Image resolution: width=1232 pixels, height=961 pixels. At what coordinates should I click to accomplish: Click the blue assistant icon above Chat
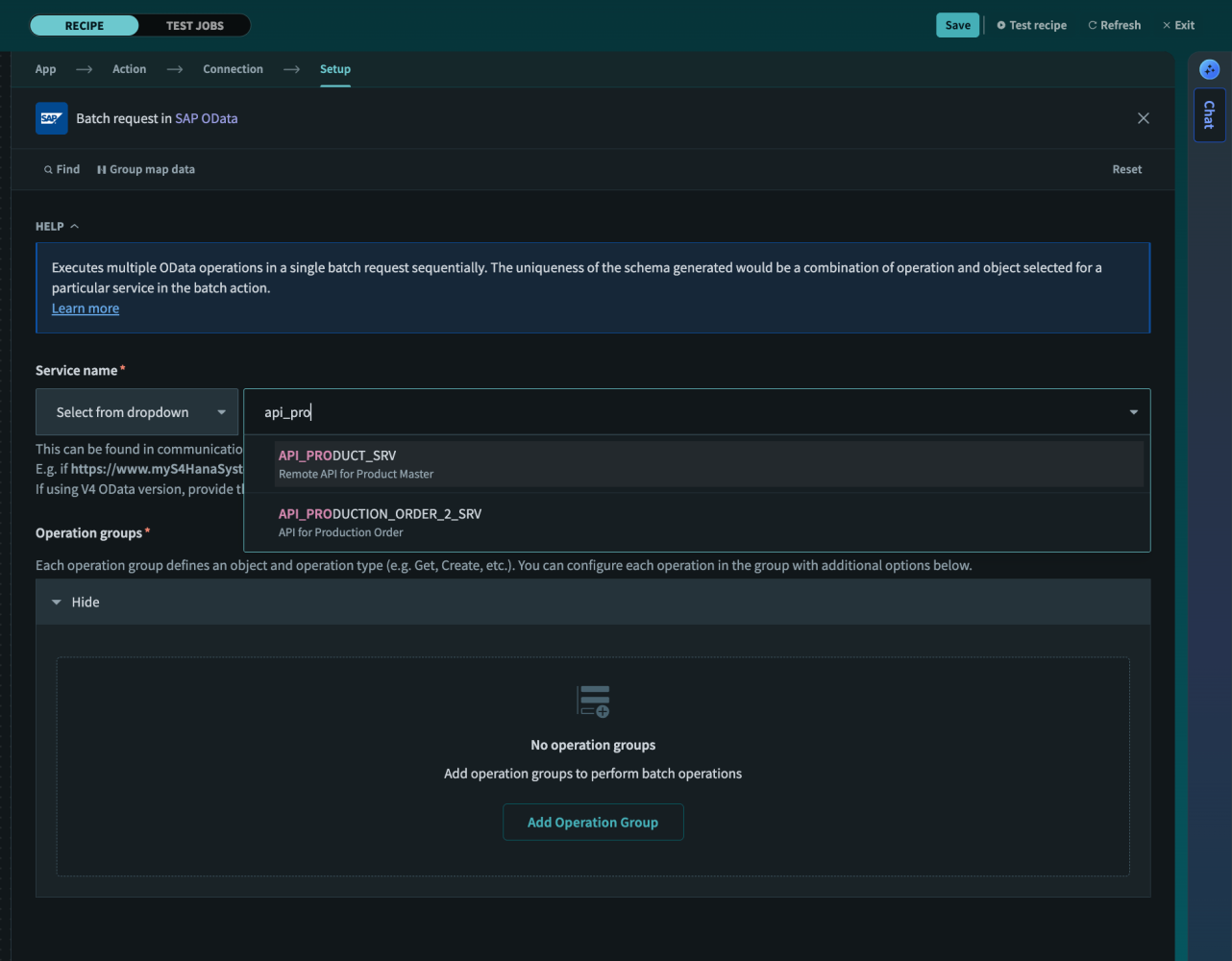(1210, 69)
